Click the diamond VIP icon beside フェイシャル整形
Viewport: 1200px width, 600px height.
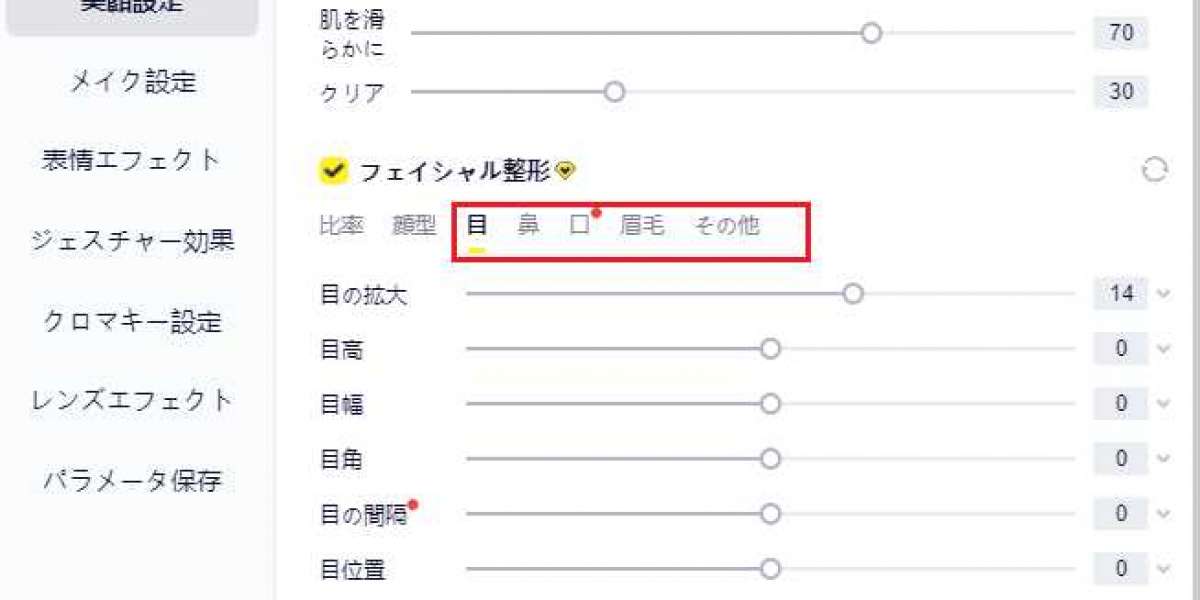(565, 172)
